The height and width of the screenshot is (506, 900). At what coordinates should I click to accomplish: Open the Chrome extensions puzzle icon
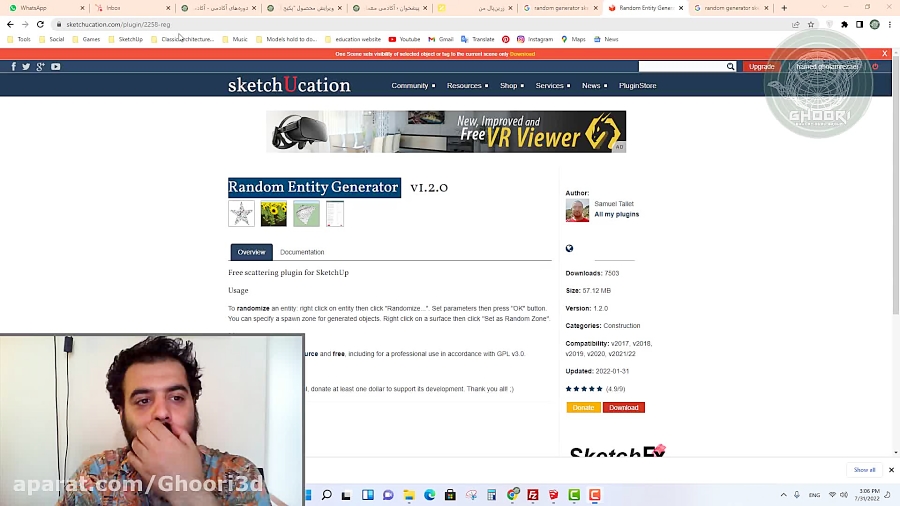click(844, 24)
